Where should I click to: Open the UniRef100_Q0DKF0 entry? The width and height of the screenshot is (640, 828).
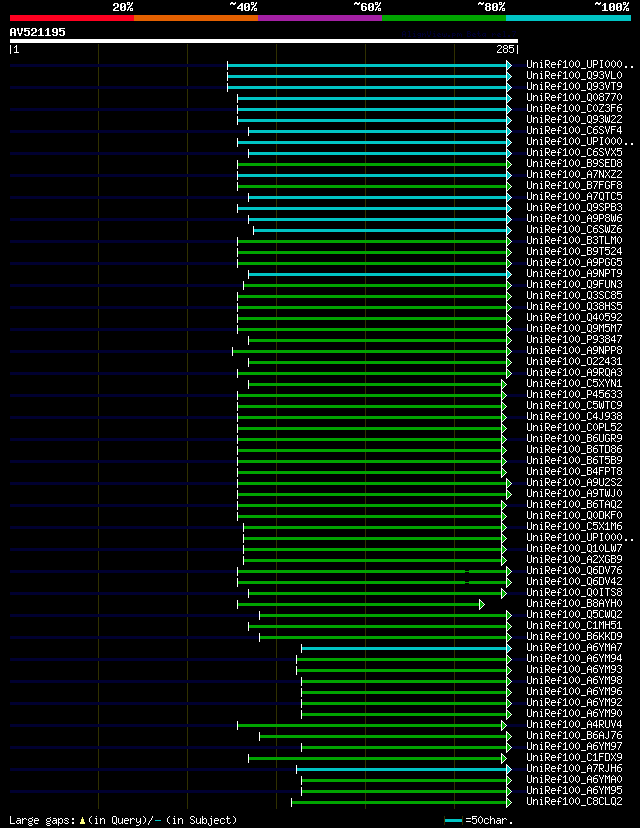(x=574, y=515)
